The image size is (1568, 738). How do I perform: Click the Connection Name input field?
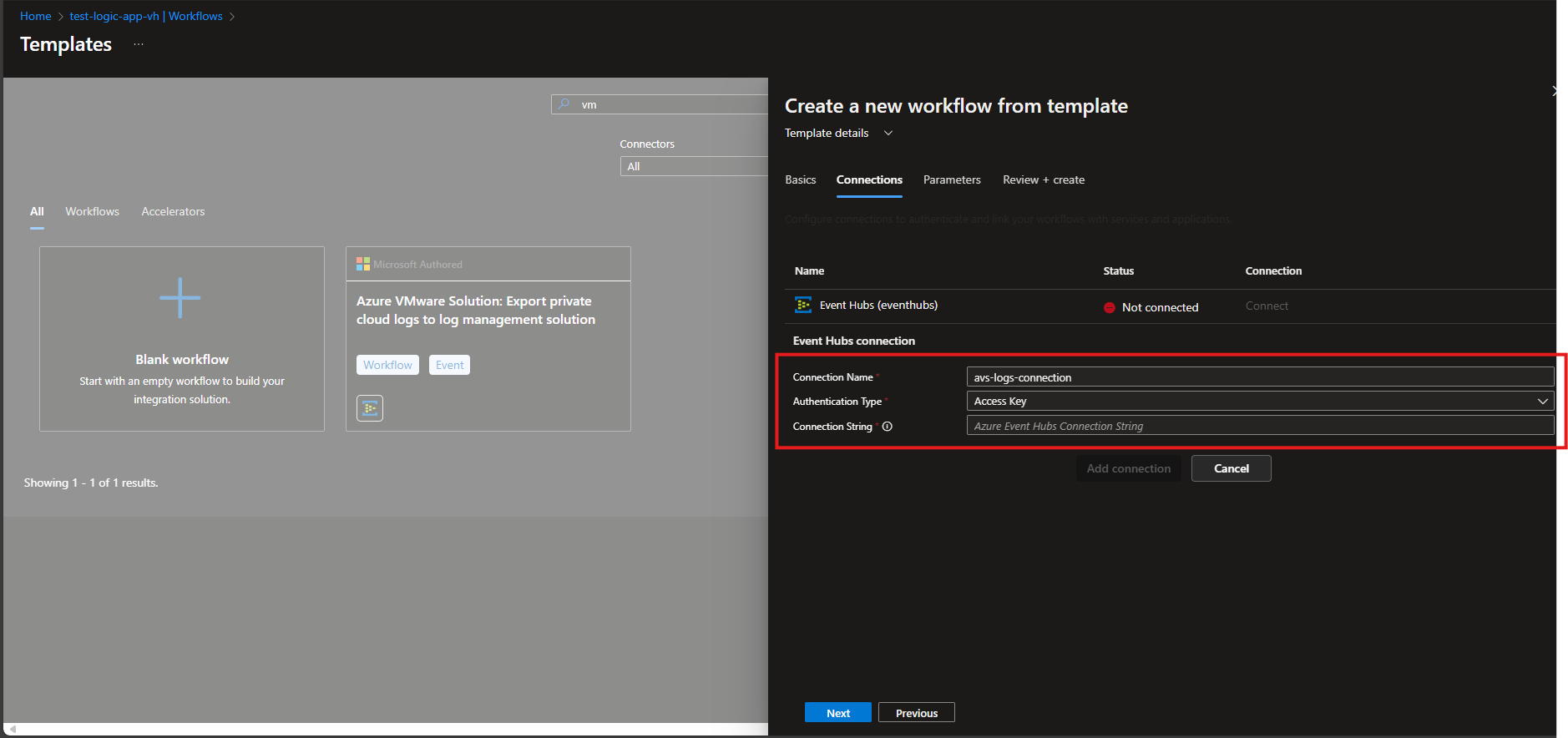[x=1259, y=377]
